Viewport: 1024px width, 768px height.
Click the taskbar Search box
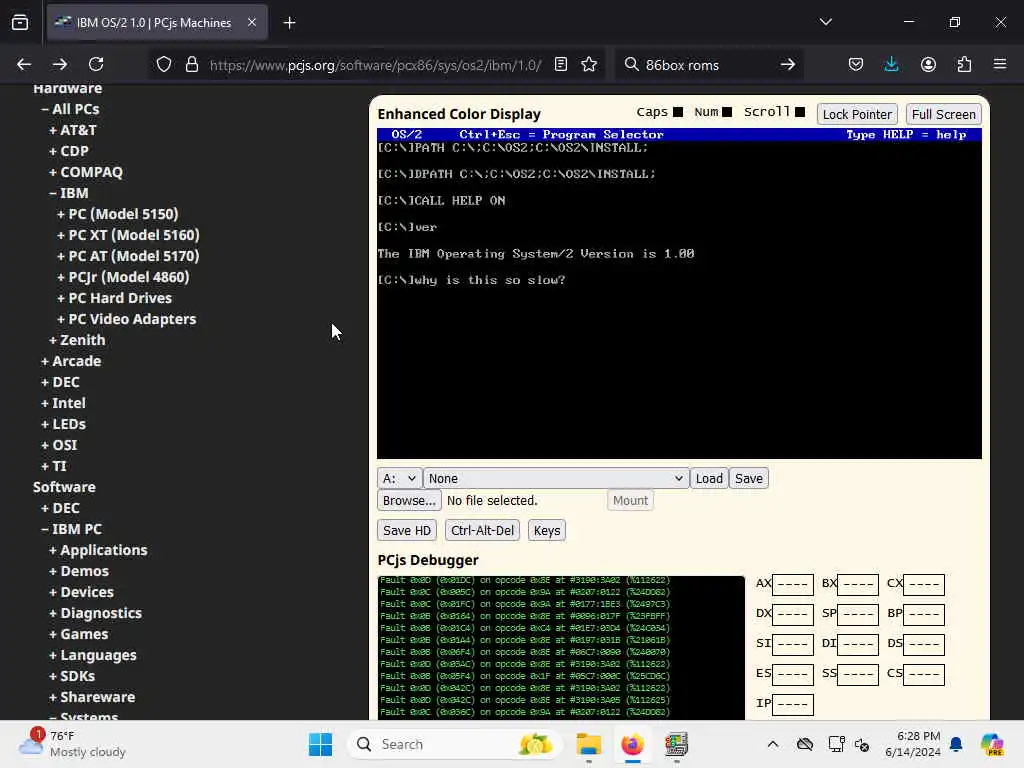[x=454, y=744]
